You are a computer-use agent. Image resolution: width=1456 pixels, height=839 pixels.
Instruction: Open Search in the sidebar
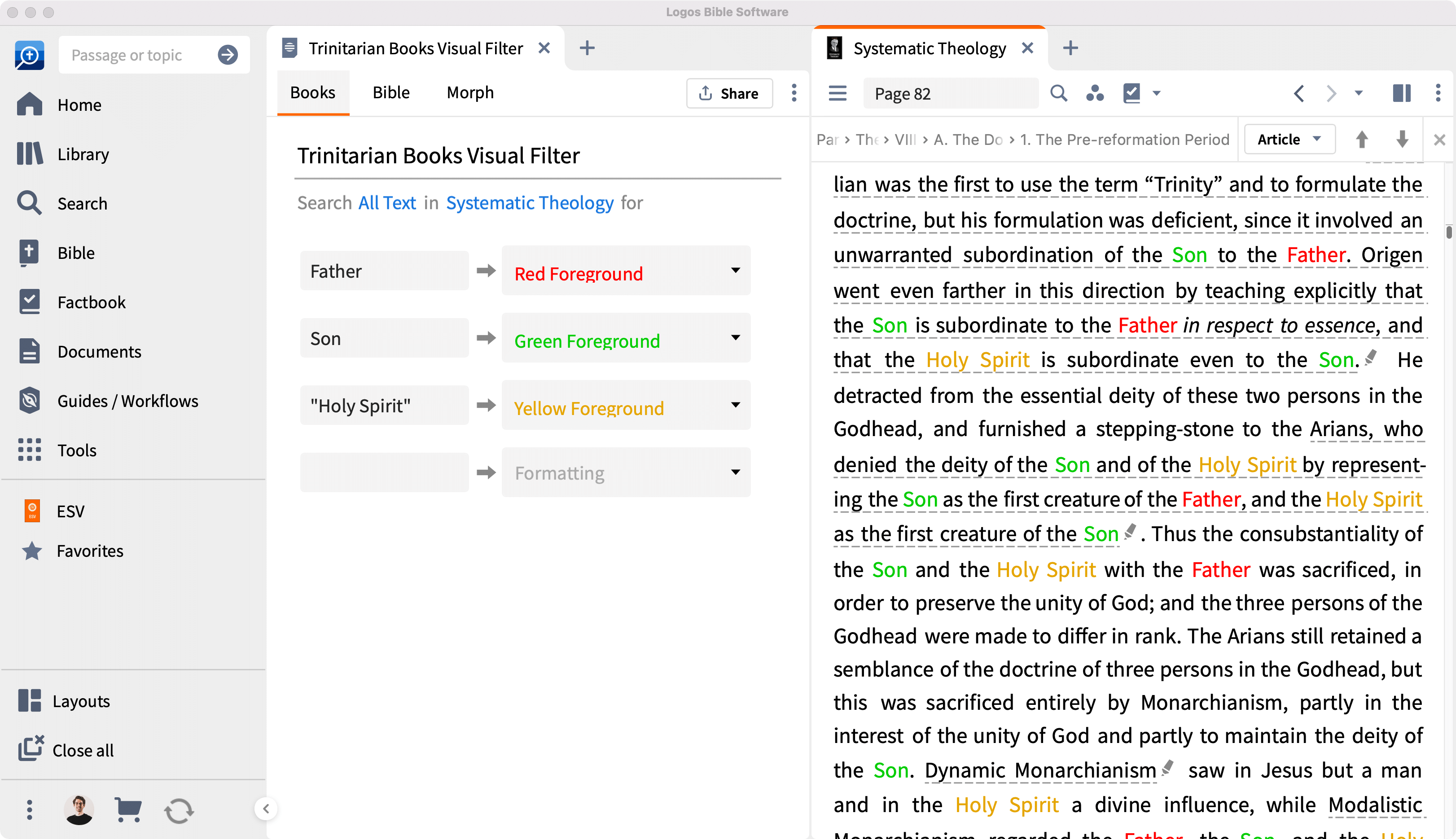pyautogui.click(x=62, y=203)
